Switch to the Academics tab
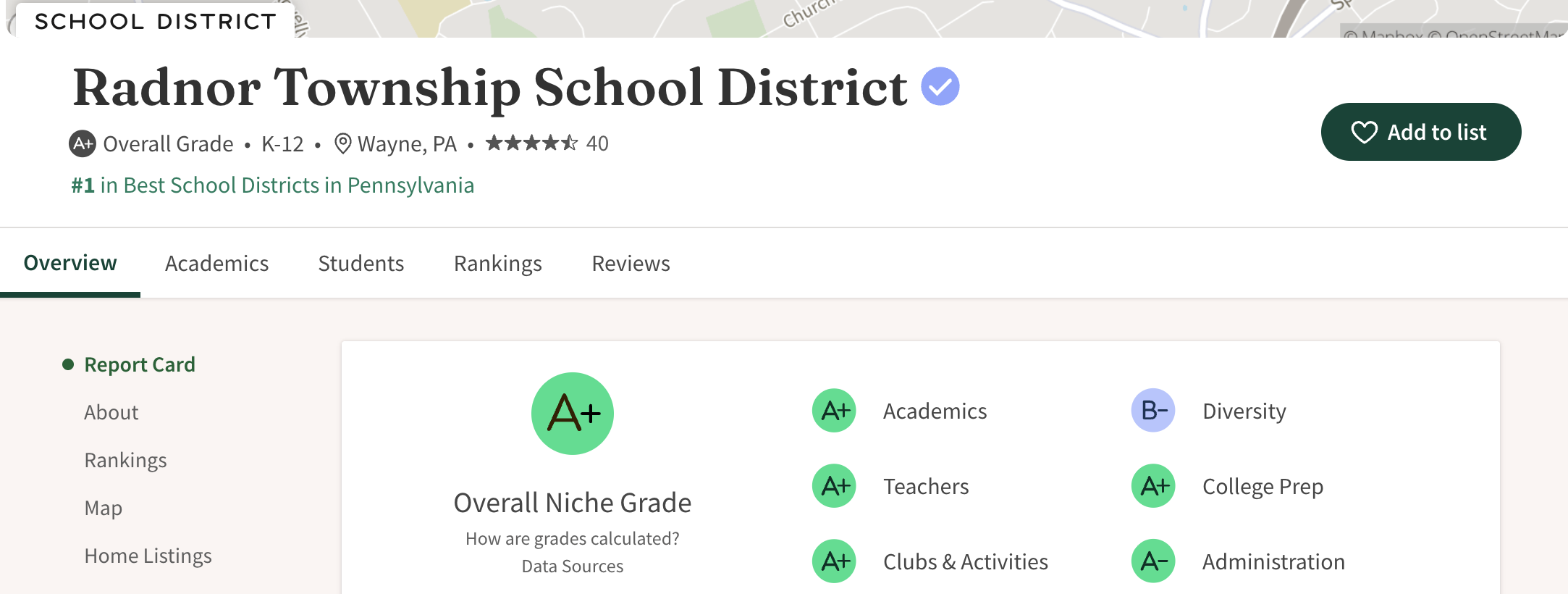This screenshot has height=594, width=1568. click(216, 264)
